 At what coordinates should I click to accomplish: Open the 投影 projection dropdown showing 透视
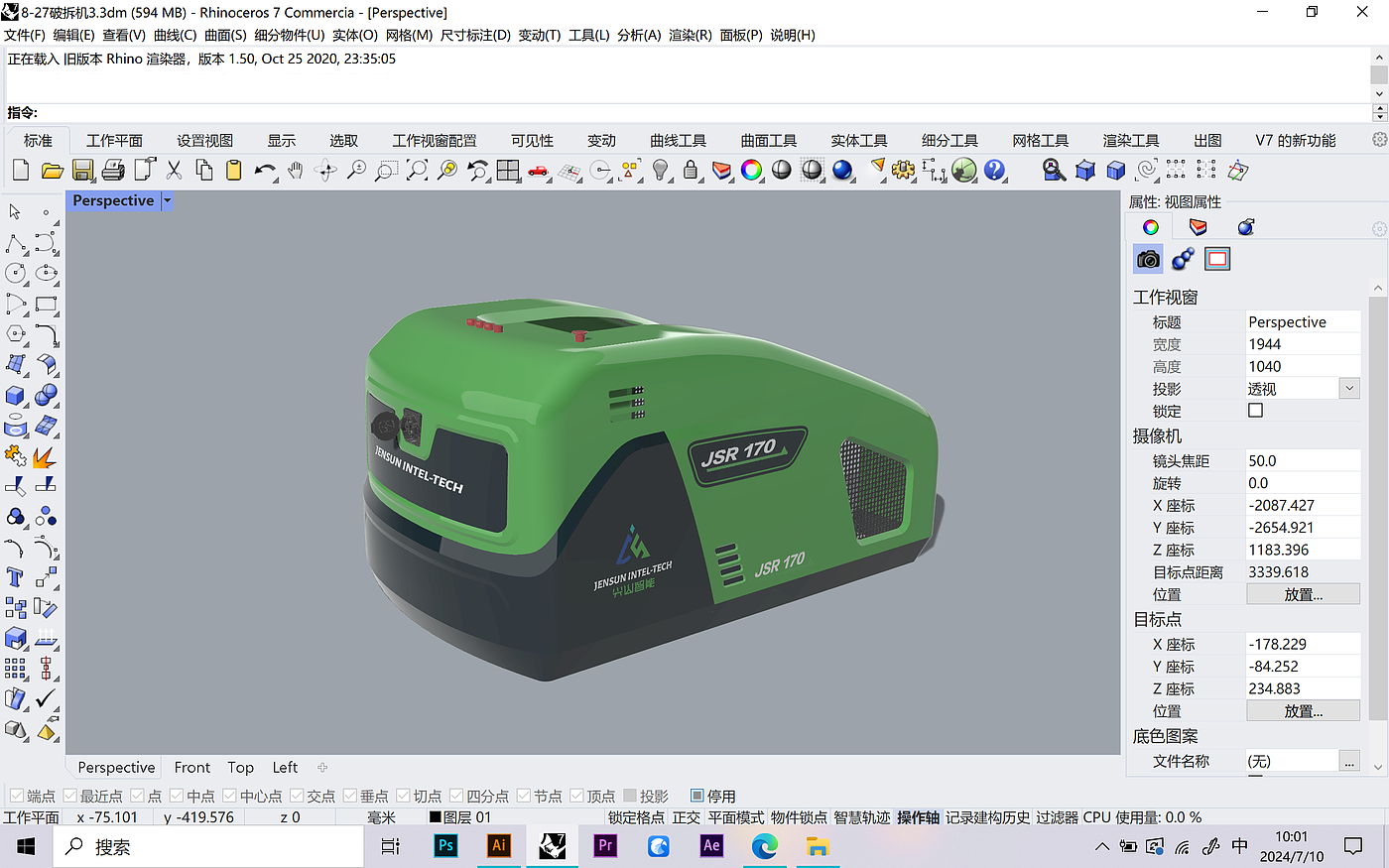(x=1349, y=387)
